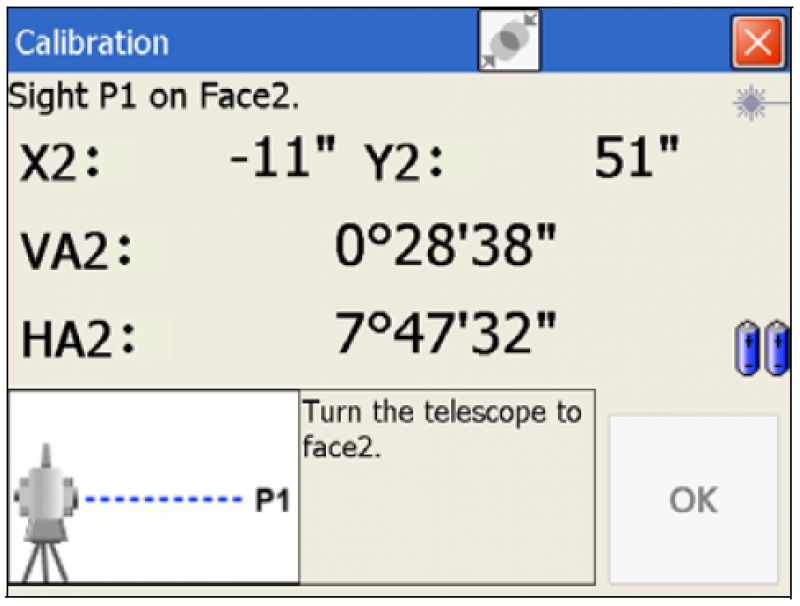Click the 'Turn the telescope to face2' instruction
The width and height of the screenshot is (800, 606).
[441, 429]
